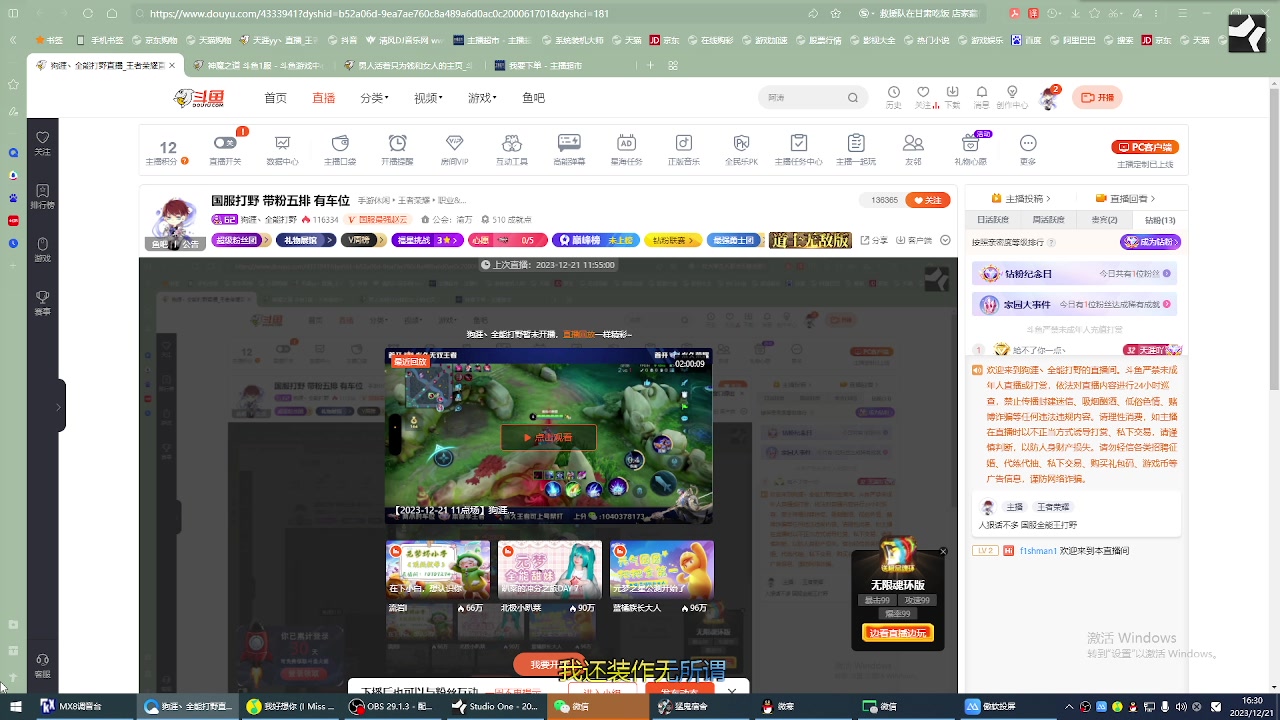This screenshot has width=1280, height=720.
Task: Switch to the 贵宾(2) tab
Action: [x=1104, y=220]
